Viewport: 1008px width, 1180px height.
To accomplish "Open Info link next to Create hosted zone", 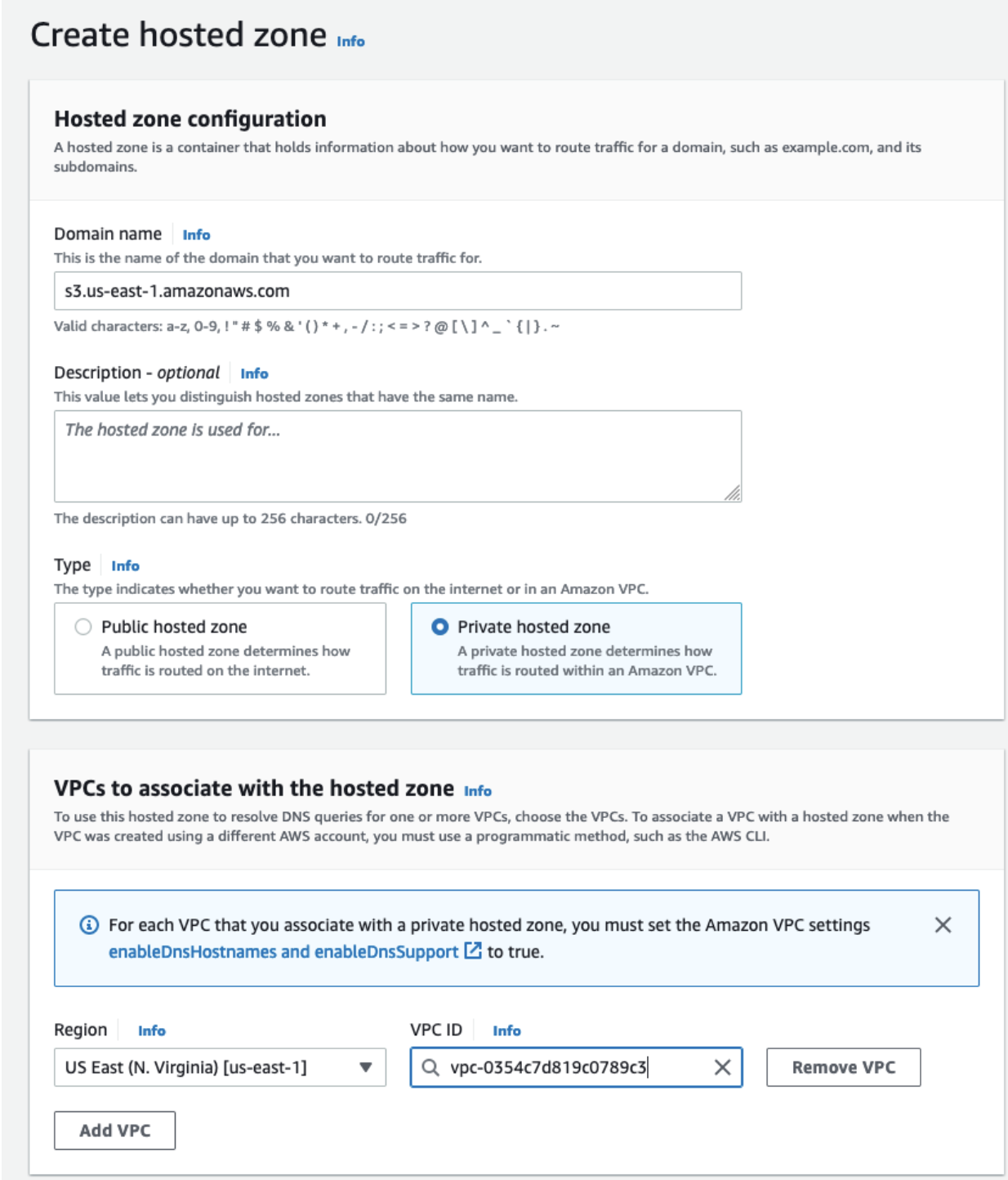I will tap(350, 42).
